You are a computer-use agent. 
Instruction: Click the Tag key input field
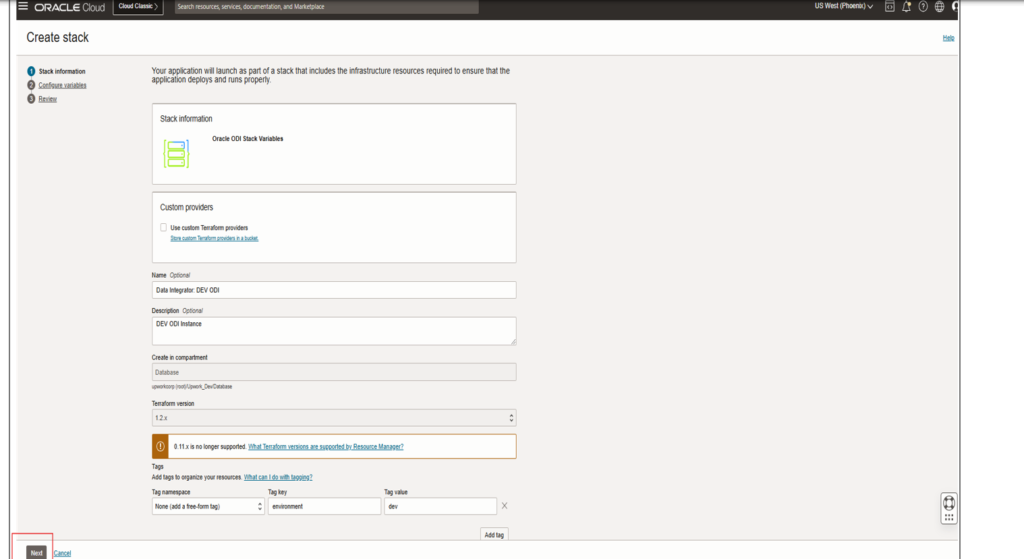coord(323,507)
